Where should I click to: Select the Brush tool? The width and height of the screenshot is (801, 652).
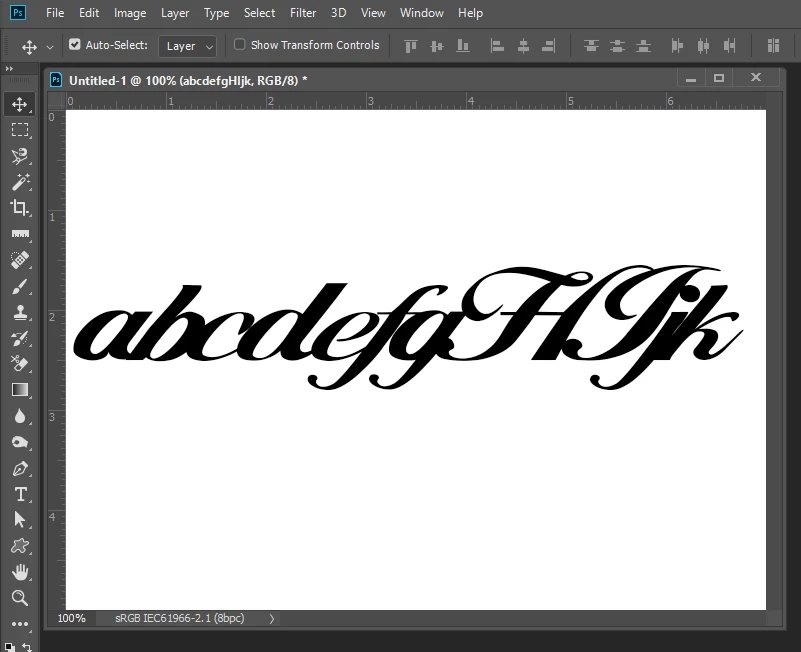pyautogui.click(x=20, y=286)
